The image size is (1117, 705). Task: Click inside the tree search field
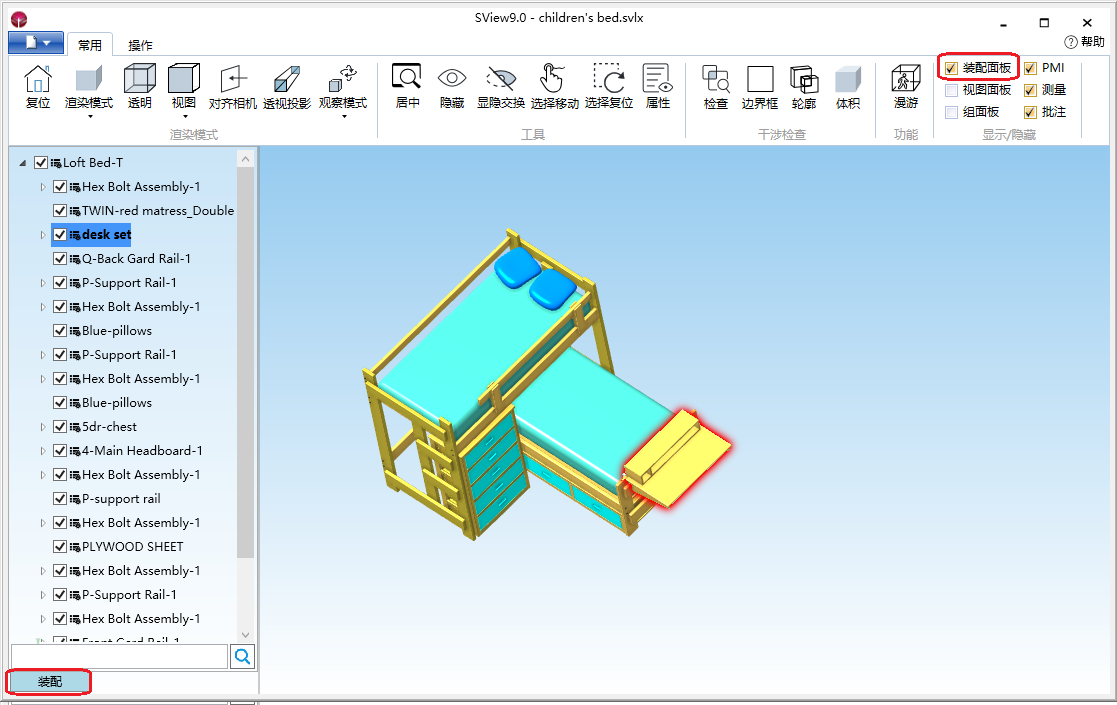click(120, 657)
